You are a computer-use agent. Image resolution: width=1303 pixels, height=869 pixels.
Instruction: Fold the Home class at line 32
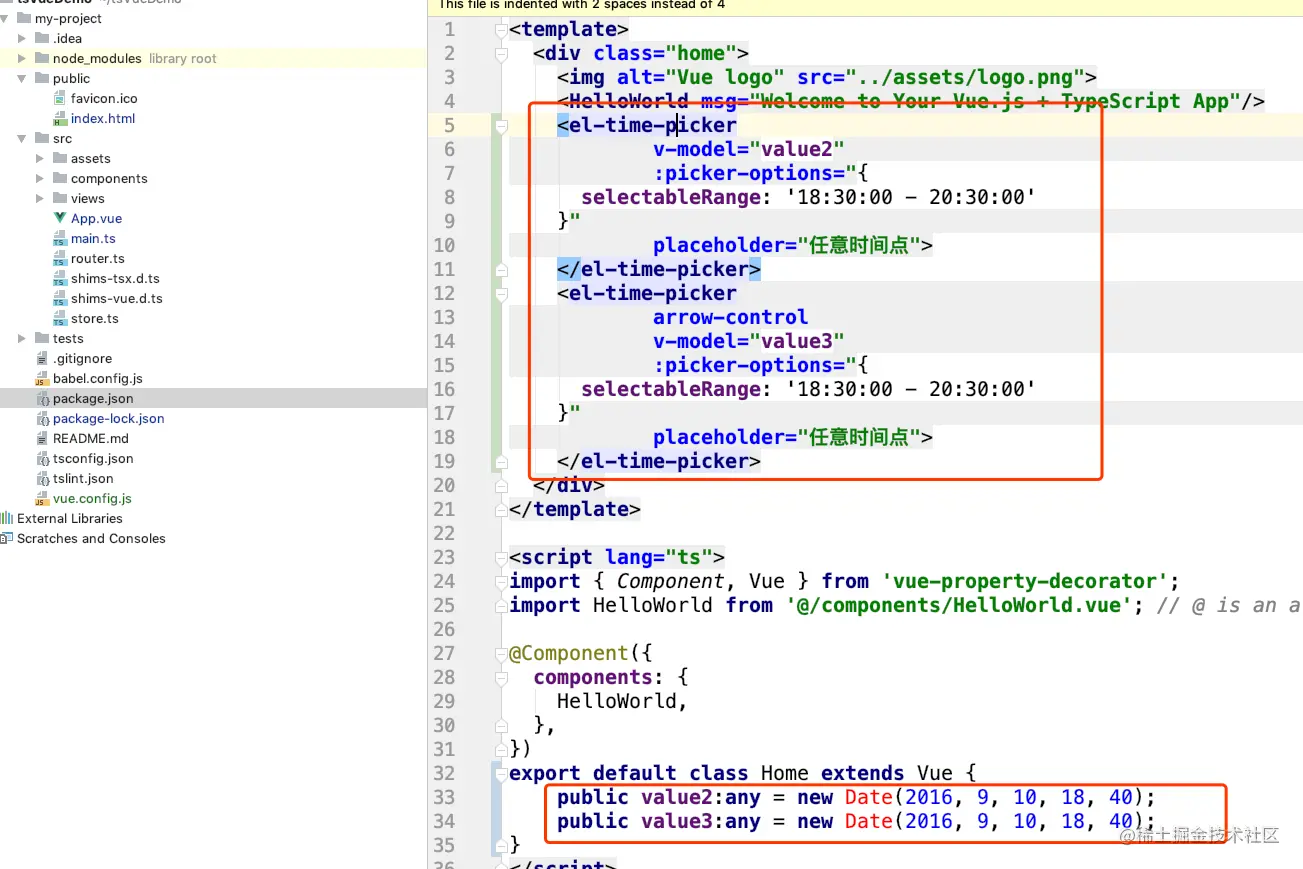pos(501,774)
